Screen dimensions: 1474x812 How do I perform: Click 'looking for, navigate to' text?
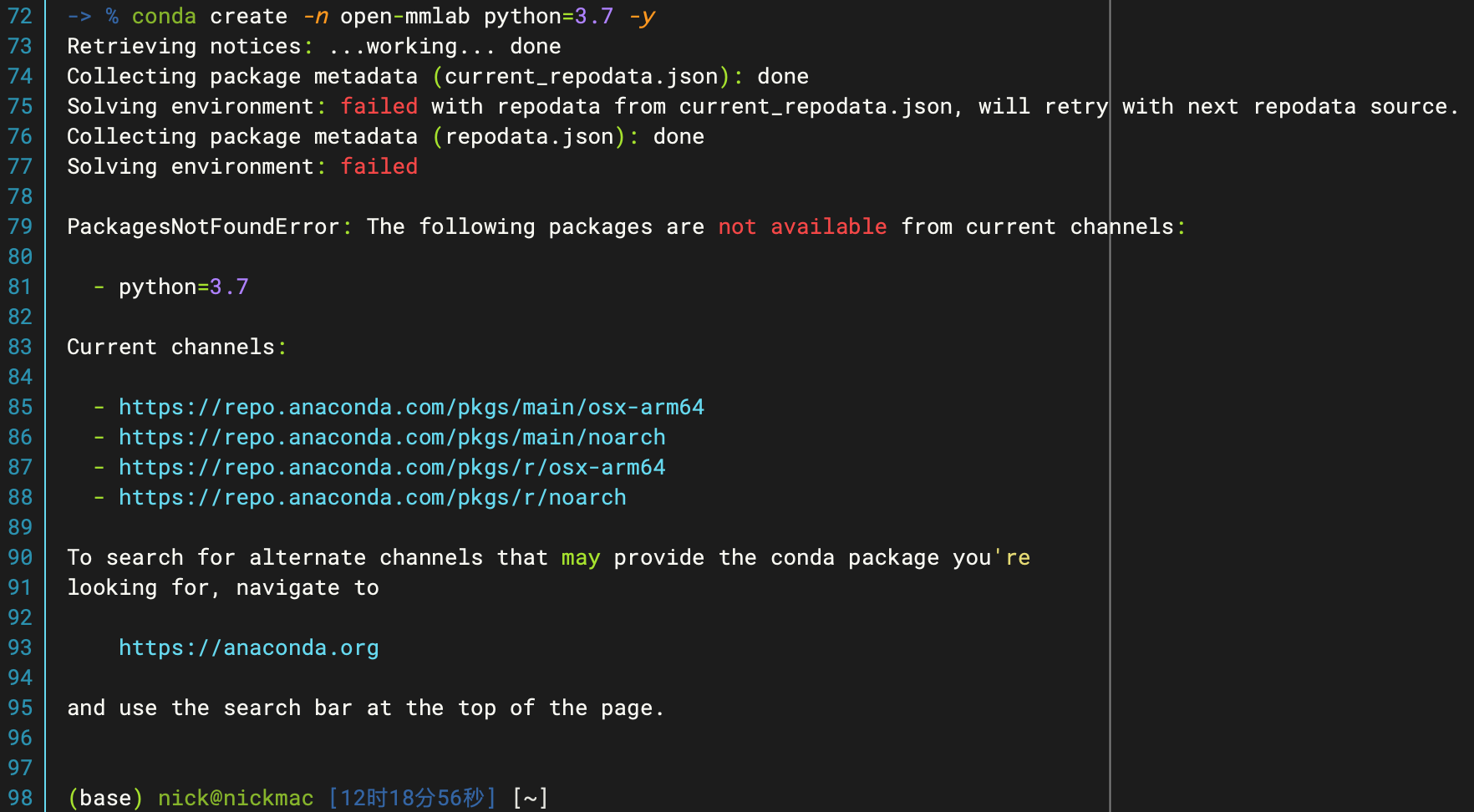[x=222, y=587]
